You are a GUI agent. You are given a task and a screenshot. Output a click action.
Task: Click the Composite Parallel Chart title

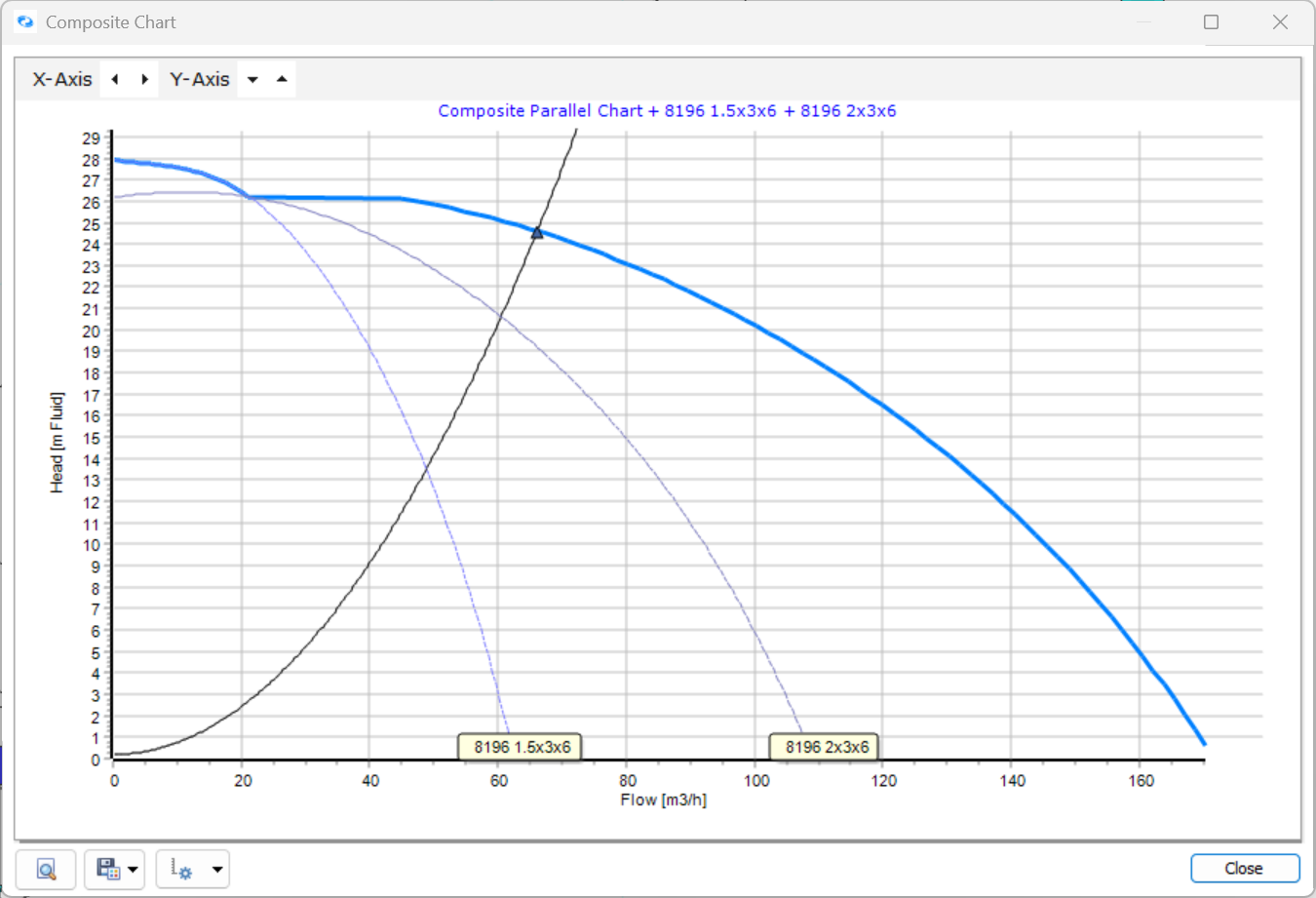coord(667,111)
